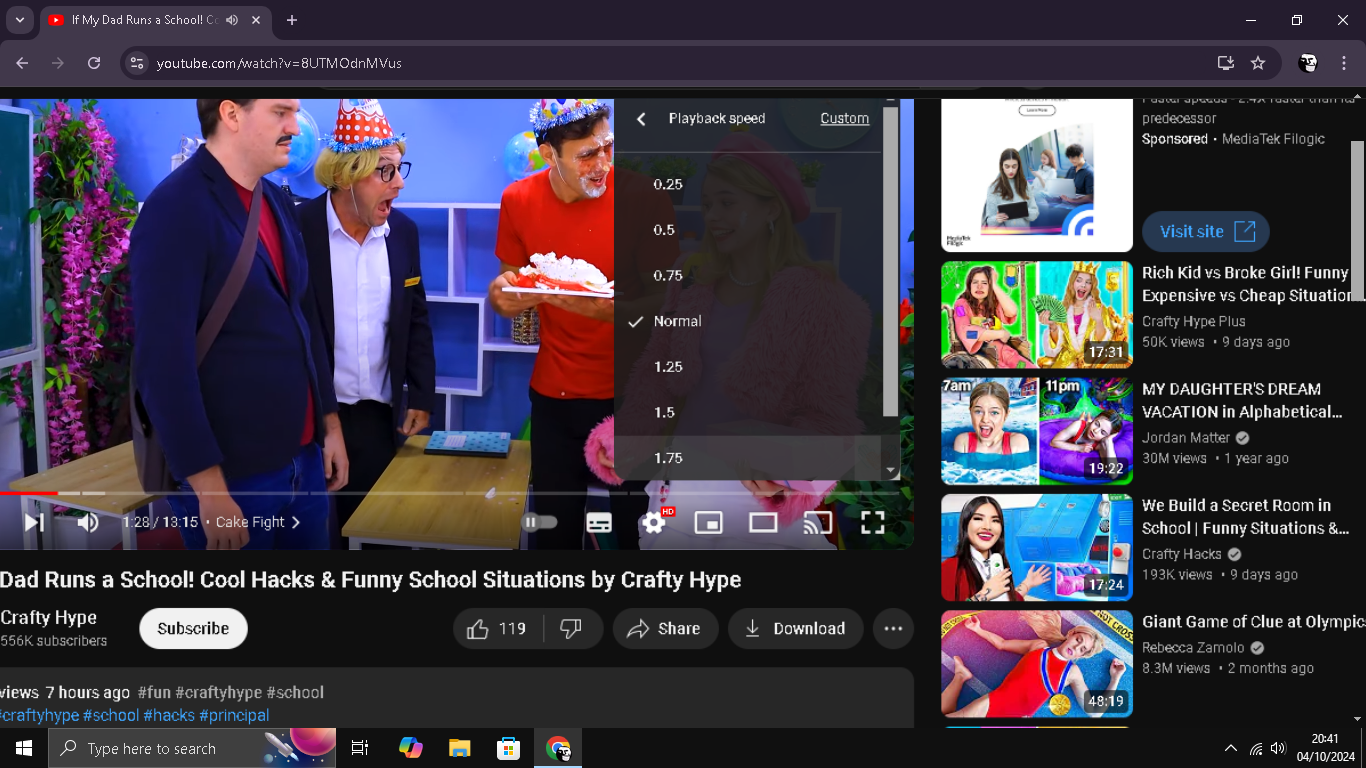Install app icon in address bar

tap(1225, 63)
